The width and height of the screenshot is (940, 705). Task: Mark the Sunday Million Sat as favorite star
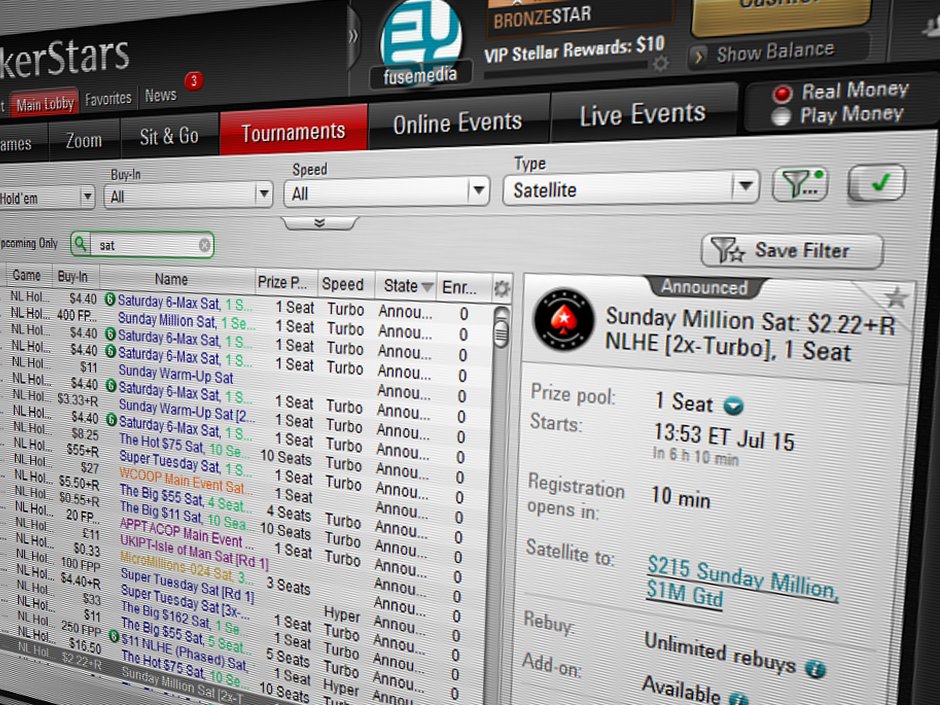pos(896,297)
